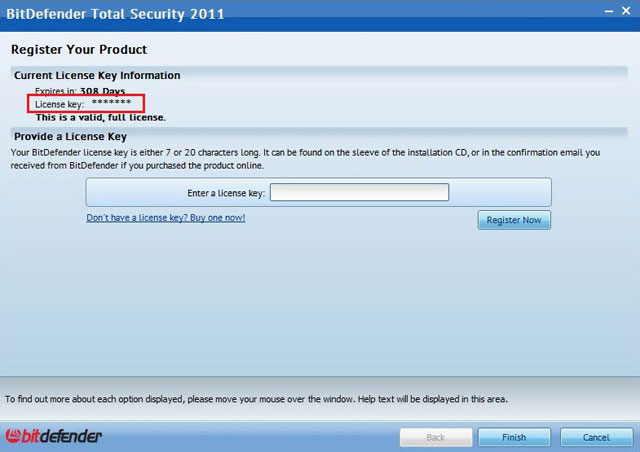Click the BitDefender Total Security 2011 title
Viewport: 640px width, 452px height.
tap(115, 14)
